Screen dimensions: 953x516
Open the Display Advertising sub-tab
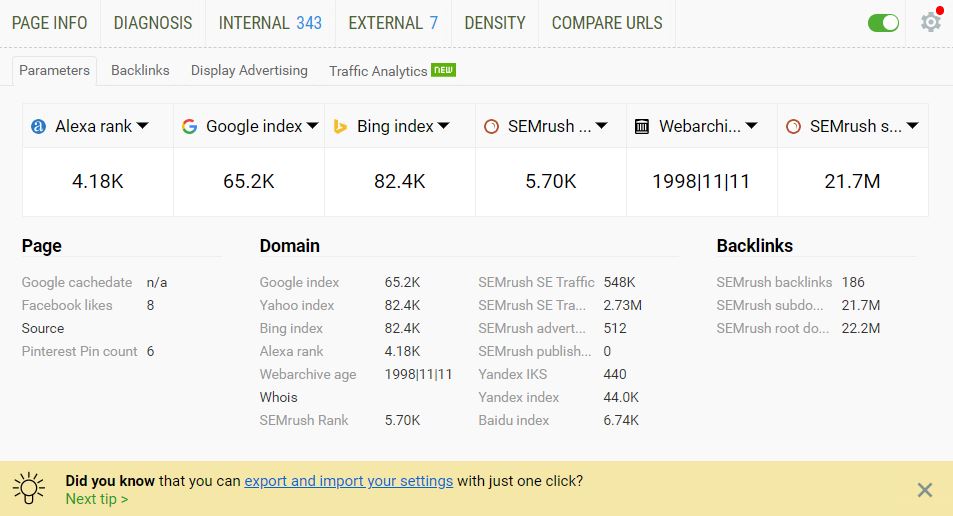[x=249, y=71]
